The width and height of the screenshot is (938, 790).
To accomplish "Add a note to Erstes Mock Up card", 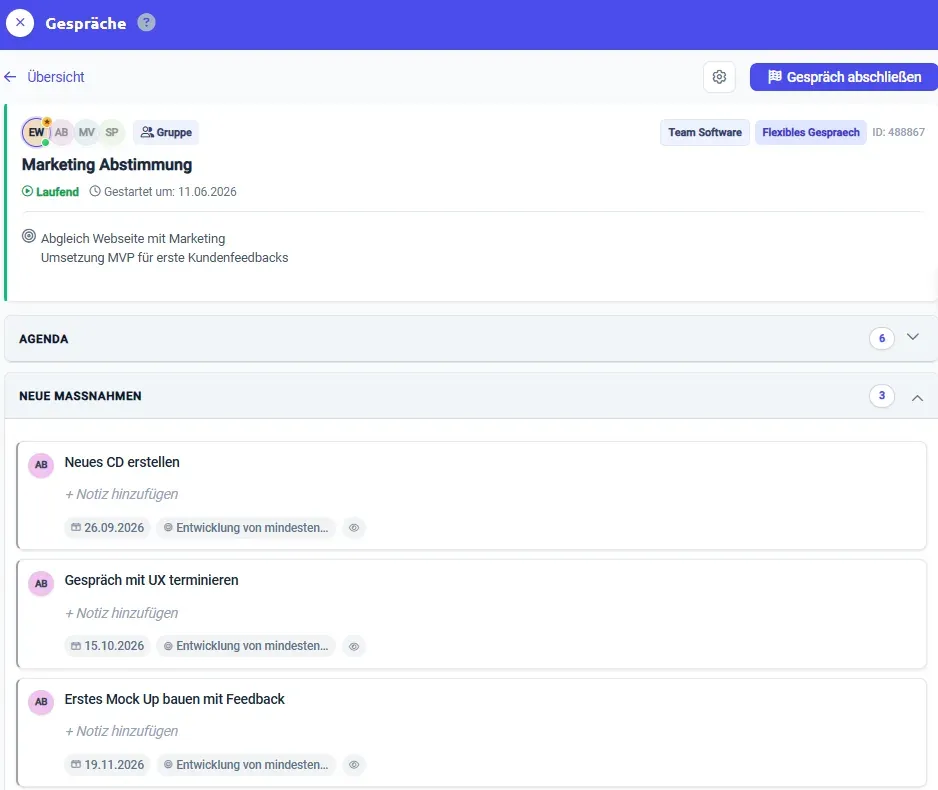I will click(121, 731).
